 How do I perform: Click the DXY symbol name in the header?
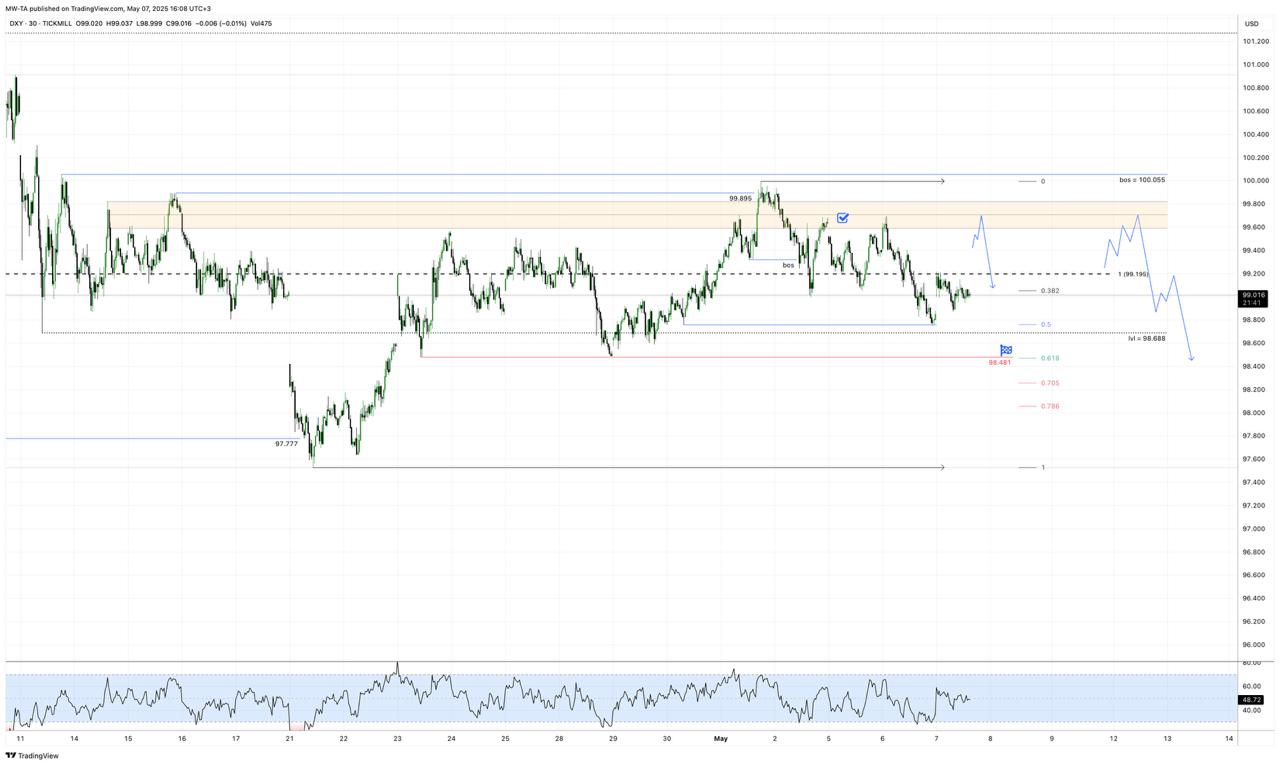[16, 23]
